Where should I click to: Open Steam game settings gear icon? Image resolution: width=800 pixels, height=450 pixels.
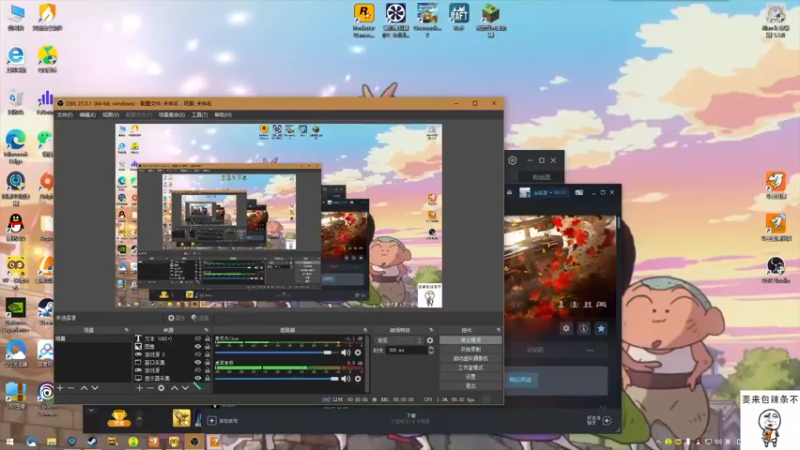click(x=566, y=329)
